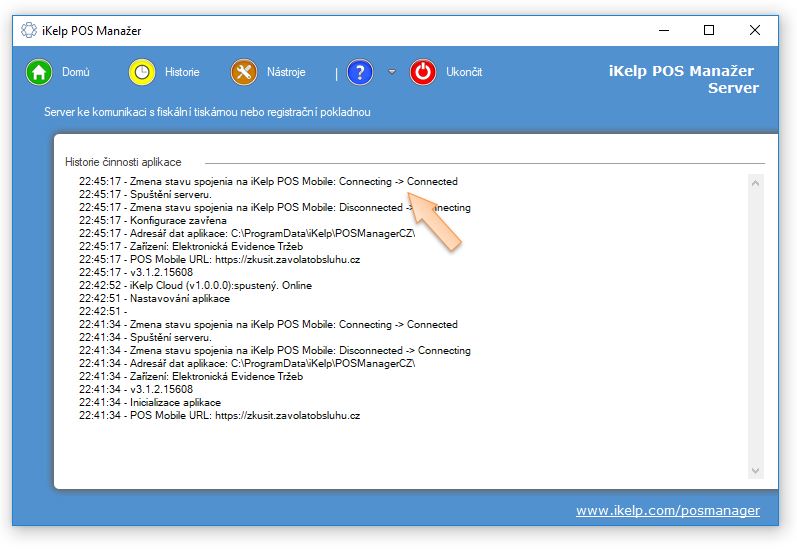The width and height of the screenshot is (797, 550).
Task: Go to the Domů text label
Action: click(x=76, y=72)
